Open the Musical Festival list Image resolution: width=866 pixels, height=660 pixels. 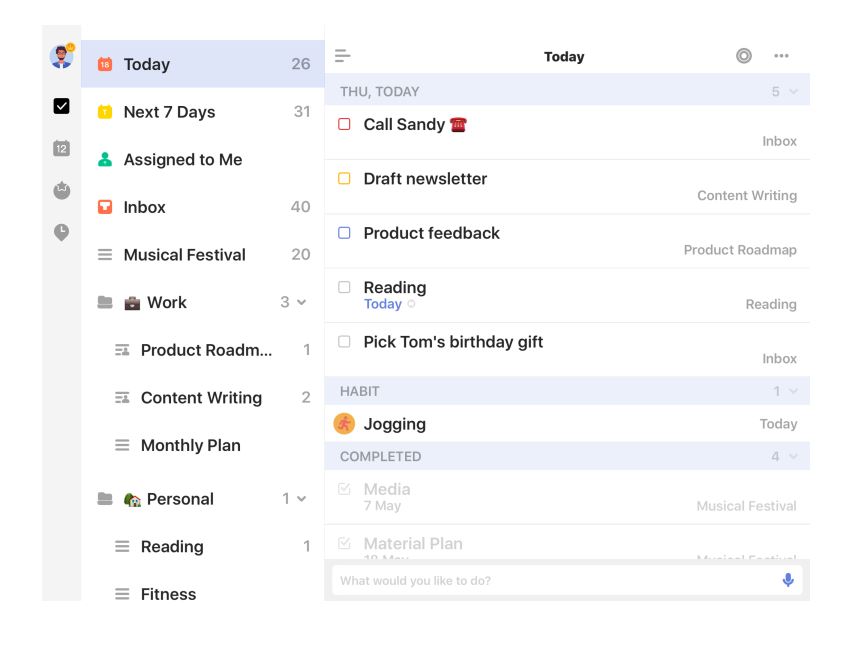tap(203, 255)
